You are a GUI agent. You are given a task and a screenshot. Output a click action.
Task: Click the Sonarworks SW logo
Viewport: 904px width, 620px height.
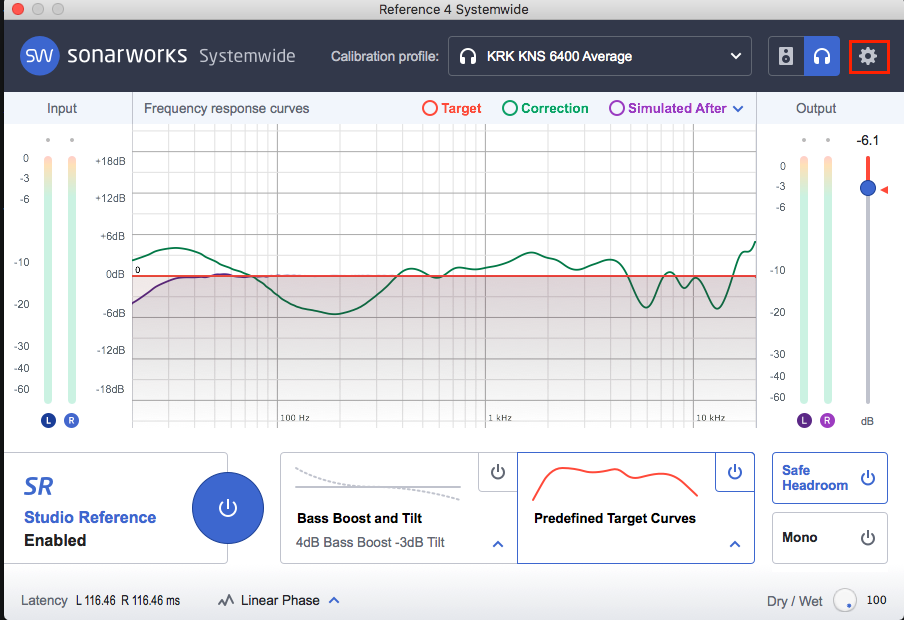tap(39, 56)
